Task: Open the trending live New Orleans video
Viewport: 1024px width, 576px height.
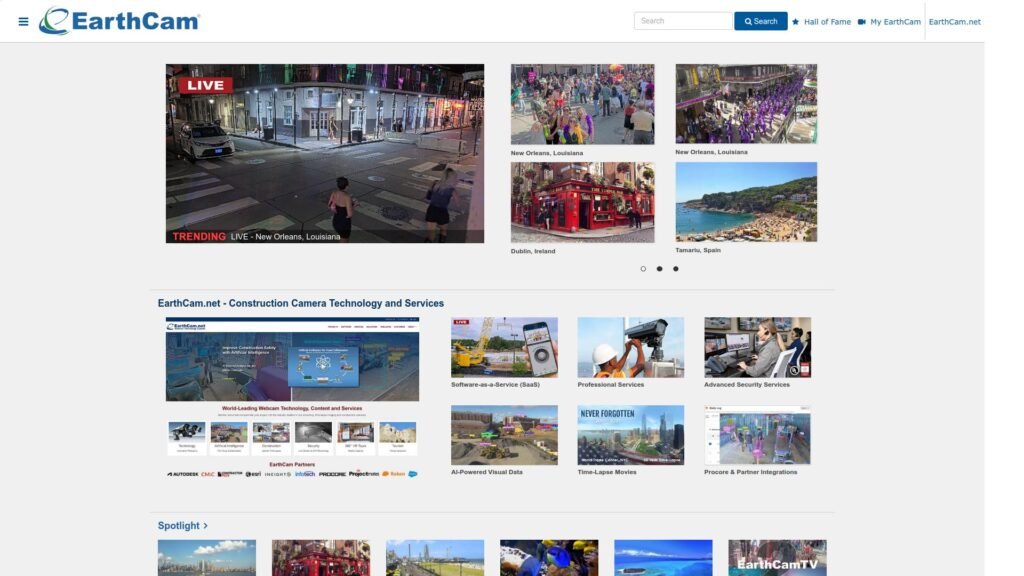Action: 325,153
